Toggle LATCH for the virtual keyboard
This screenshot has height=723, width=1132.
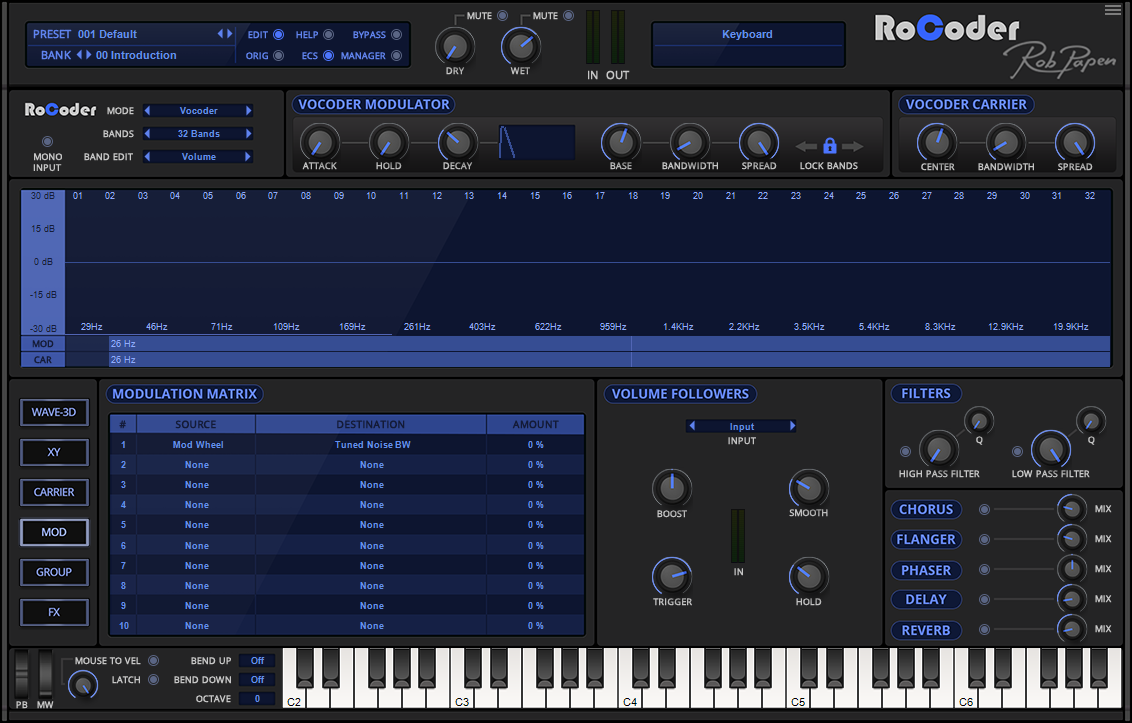tap(151, 678)
